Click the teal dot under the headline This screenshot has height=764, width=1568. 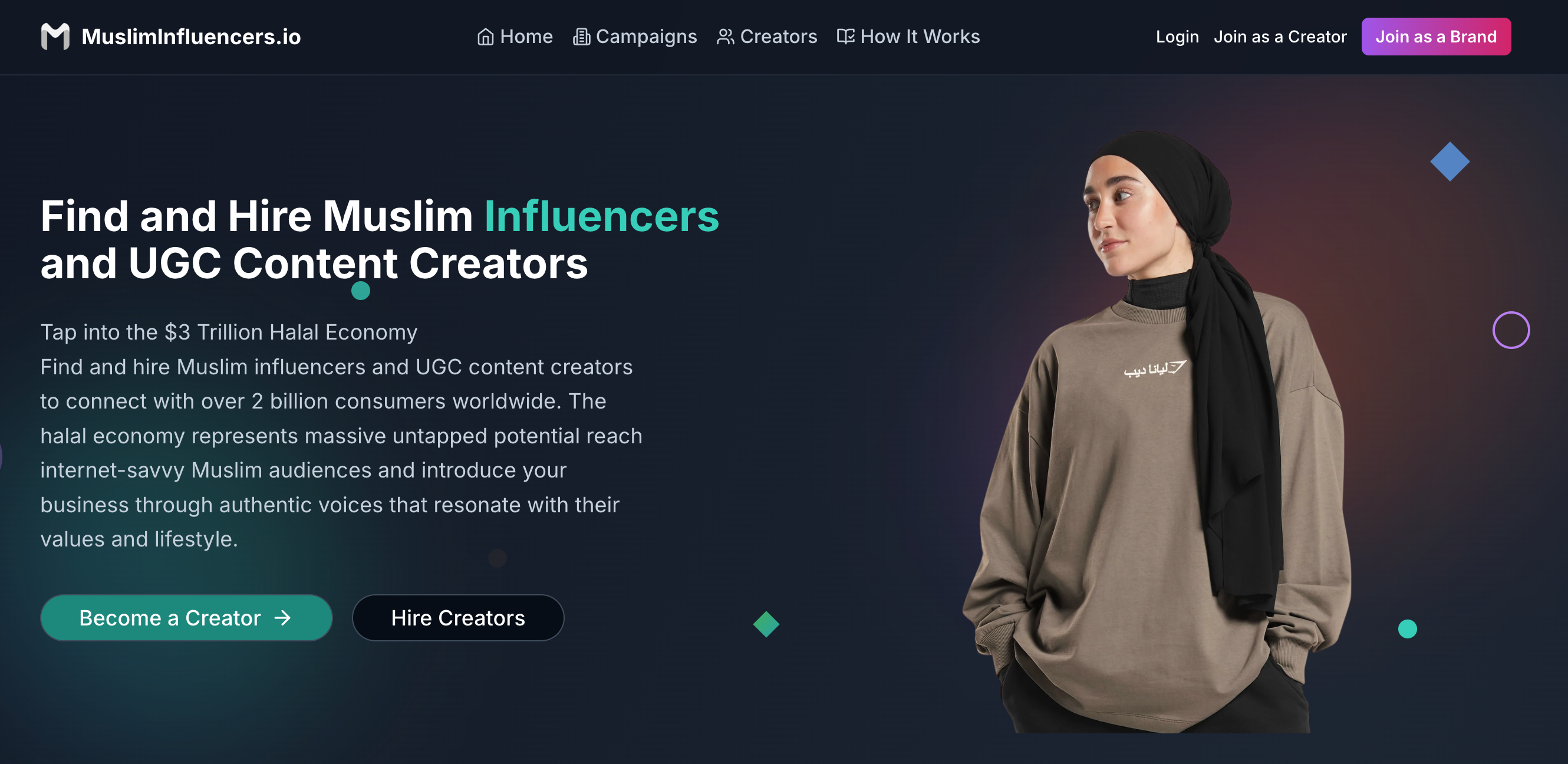click(x=361, y=291)
